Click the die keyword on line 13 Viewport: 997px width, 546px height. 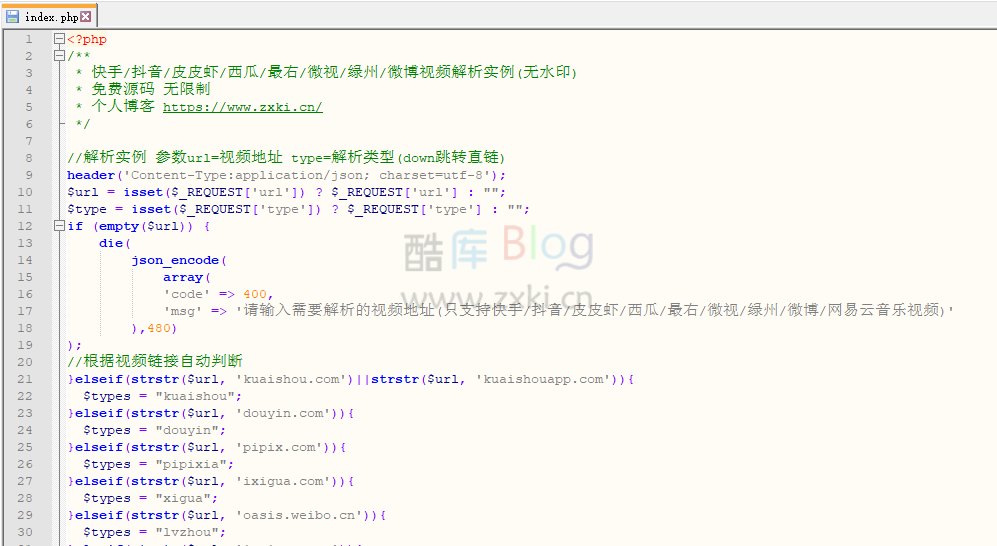coord(111,243)
